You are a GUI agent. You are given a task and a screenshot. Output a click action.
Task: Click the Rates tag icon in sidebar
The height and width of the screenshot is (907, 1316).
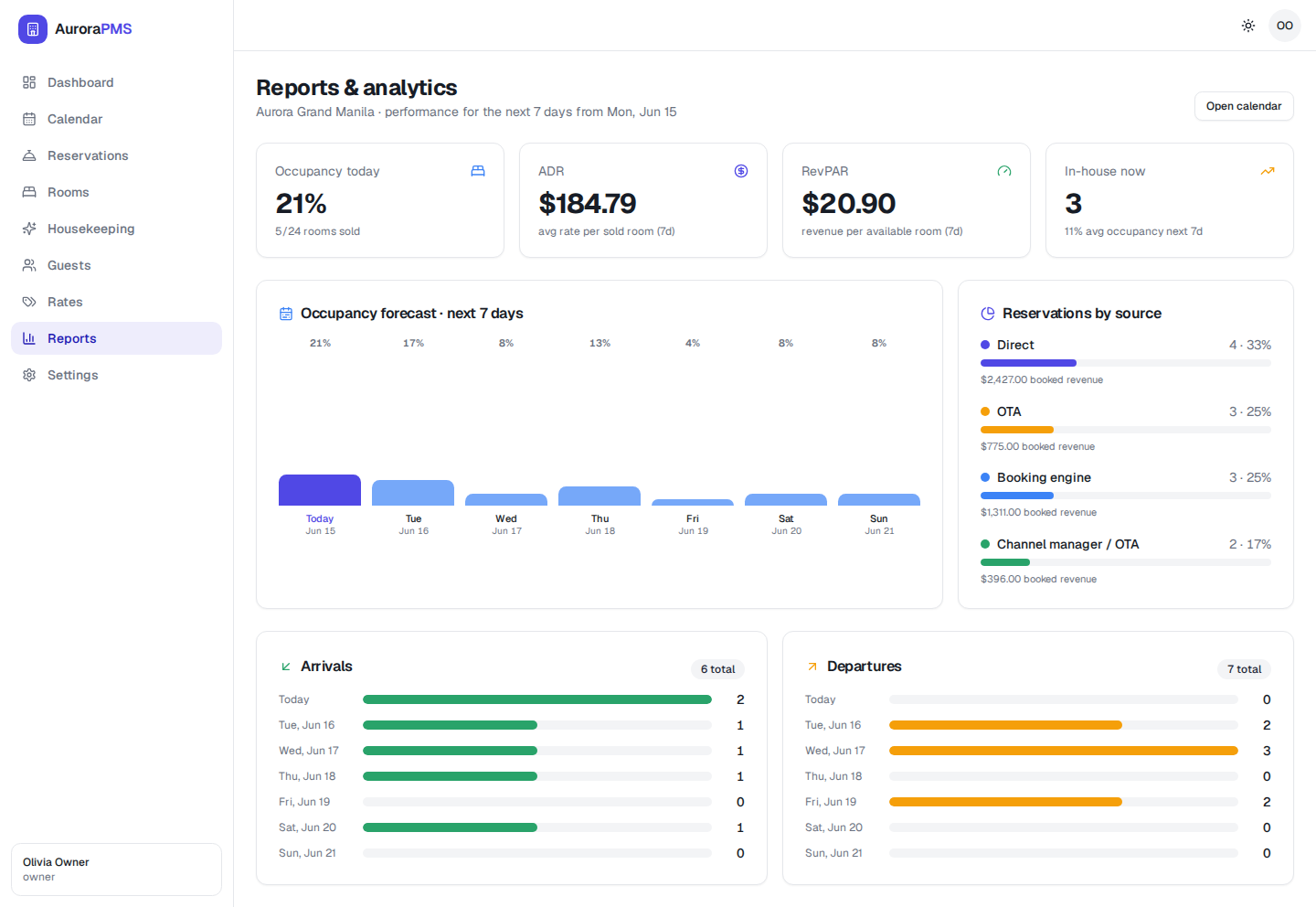pyautogui.click(x=29, y=302)
